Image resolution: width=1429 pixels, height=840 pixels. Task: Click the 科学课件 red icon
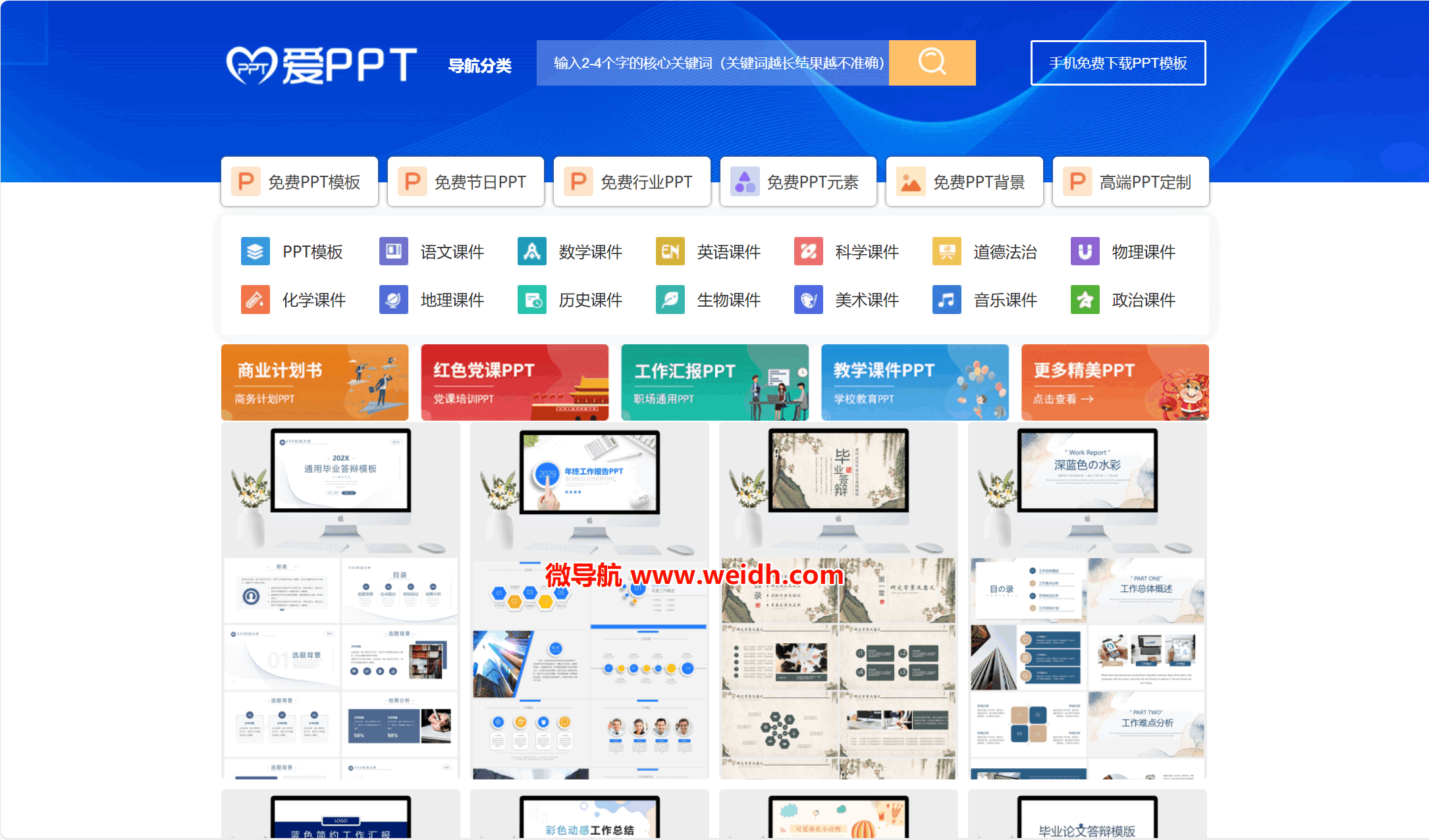point(809,251)
